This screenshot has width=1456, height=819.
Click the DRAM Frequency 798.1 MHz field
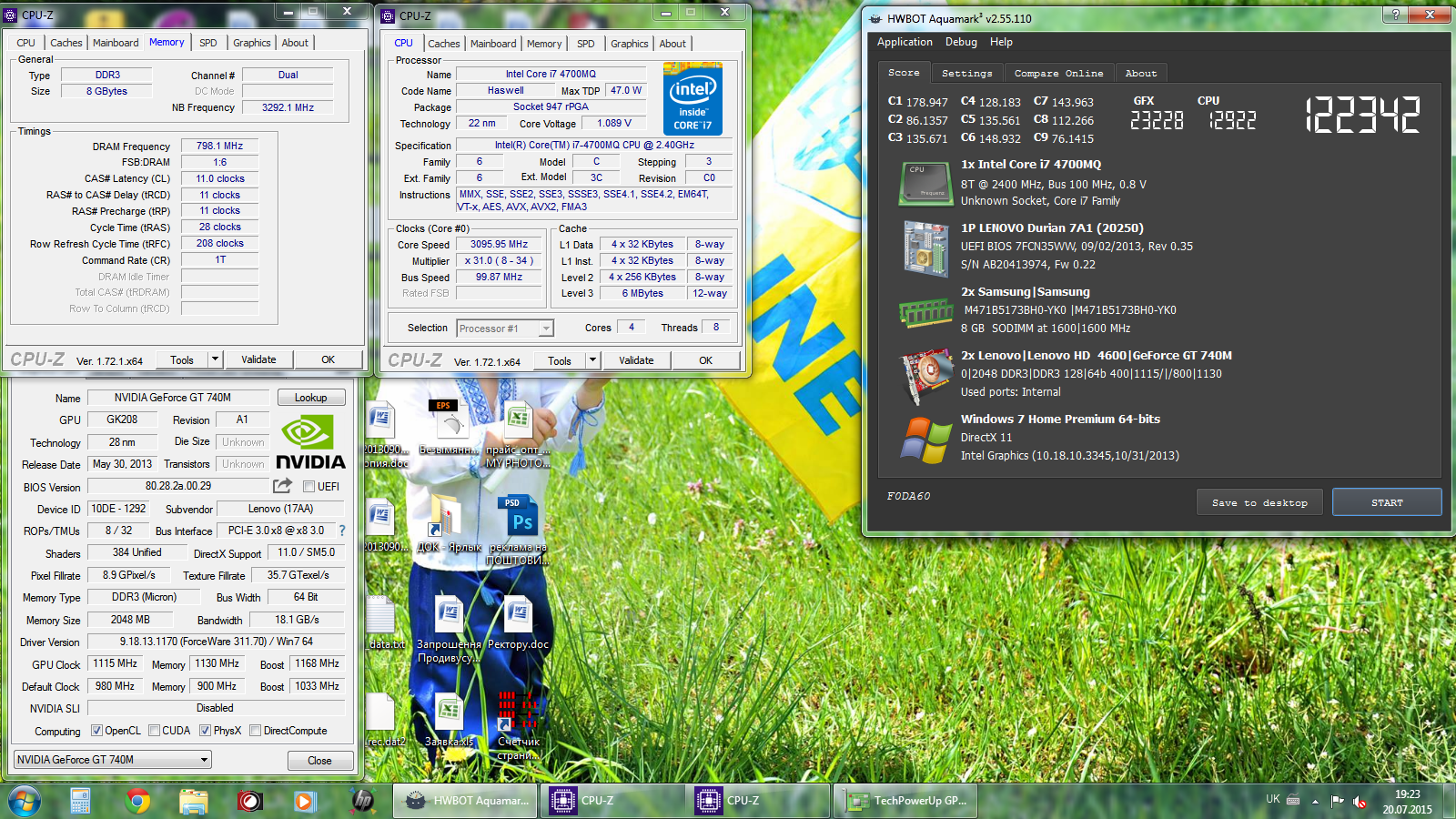[x=220, y=146]
